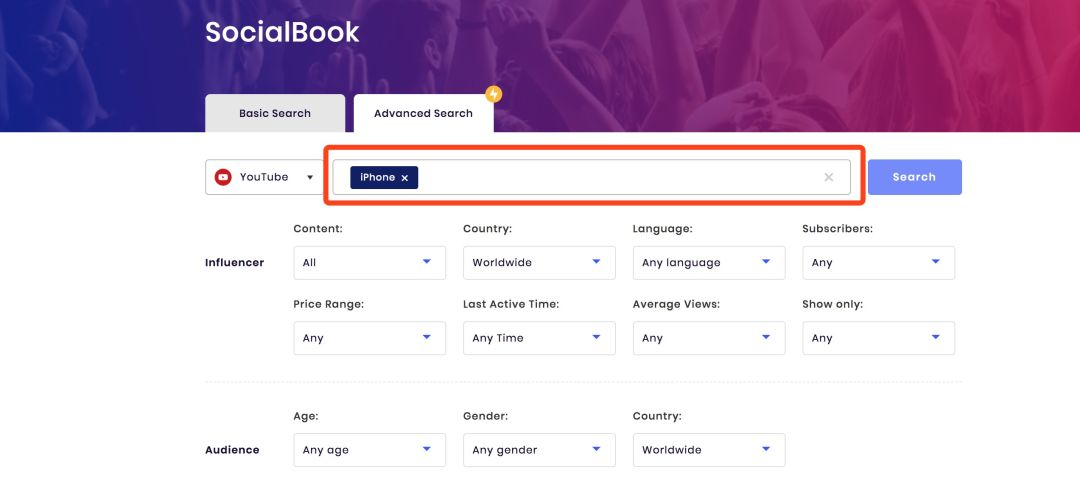Image resolution: width=1080 pixels, height=490 pixels.
Task: Open the Audience Gender dropdown
Action: (539, 450)
